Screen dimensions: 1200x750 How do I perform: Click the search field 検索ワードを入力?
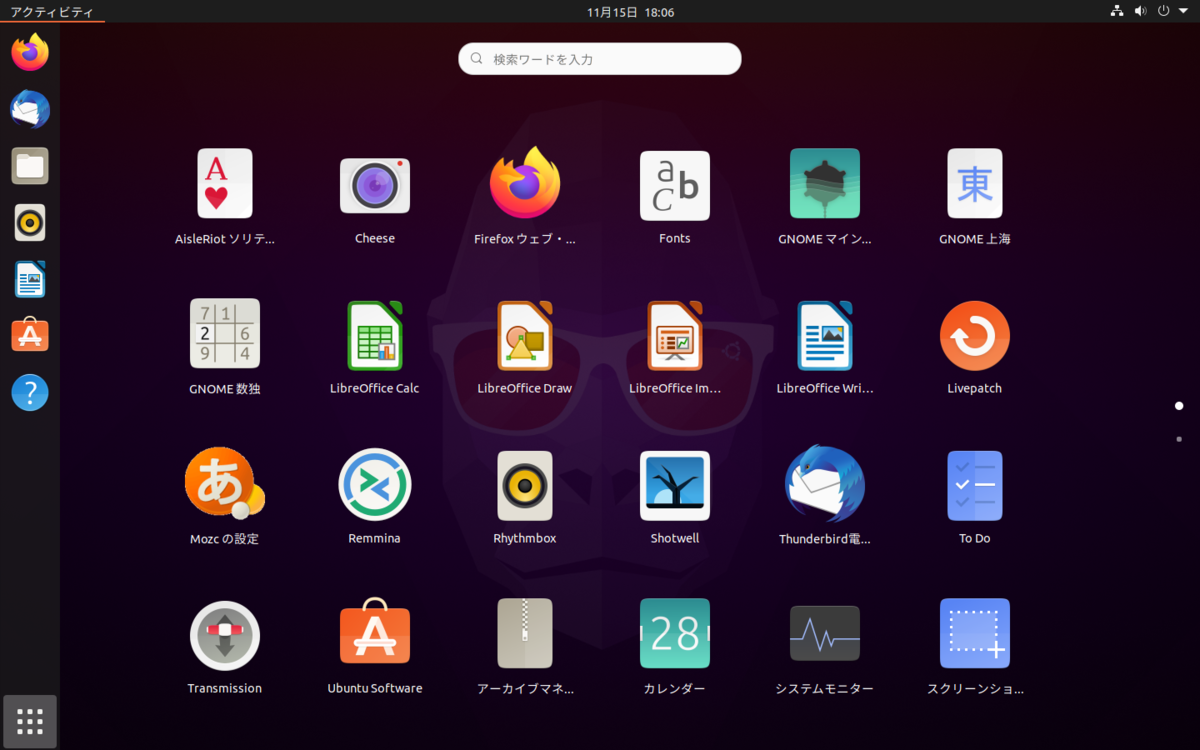[x=600, y=59]
